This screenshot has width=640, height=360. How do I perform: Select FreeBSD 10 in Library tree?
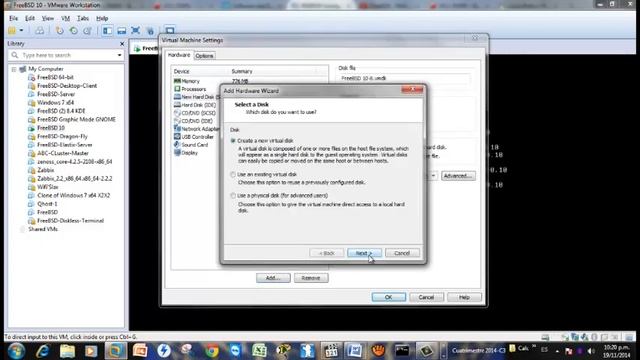click(51, 128)
